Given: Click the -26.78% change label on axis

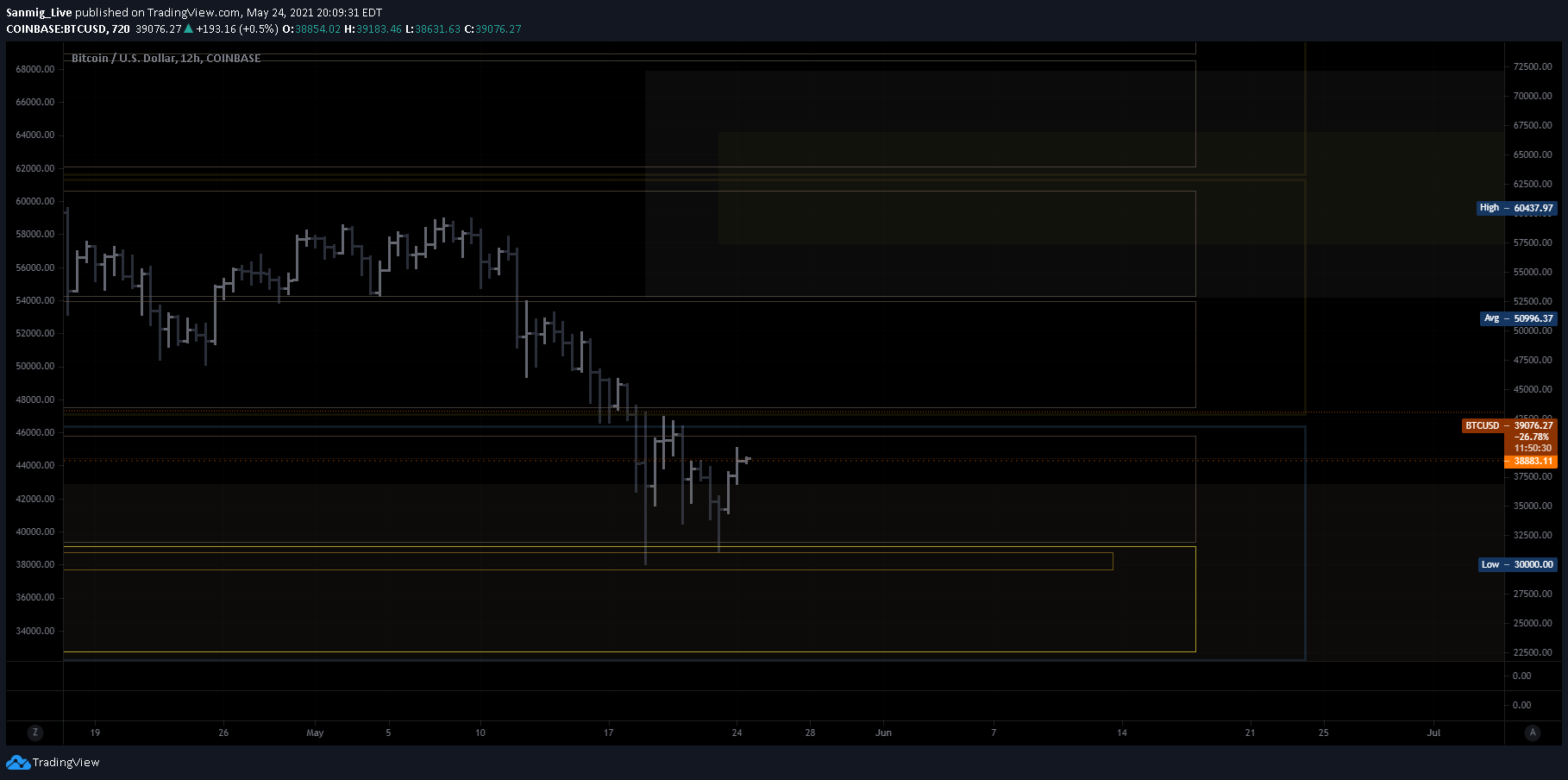Looking at the screenshot, I should tap(1532, 437).
